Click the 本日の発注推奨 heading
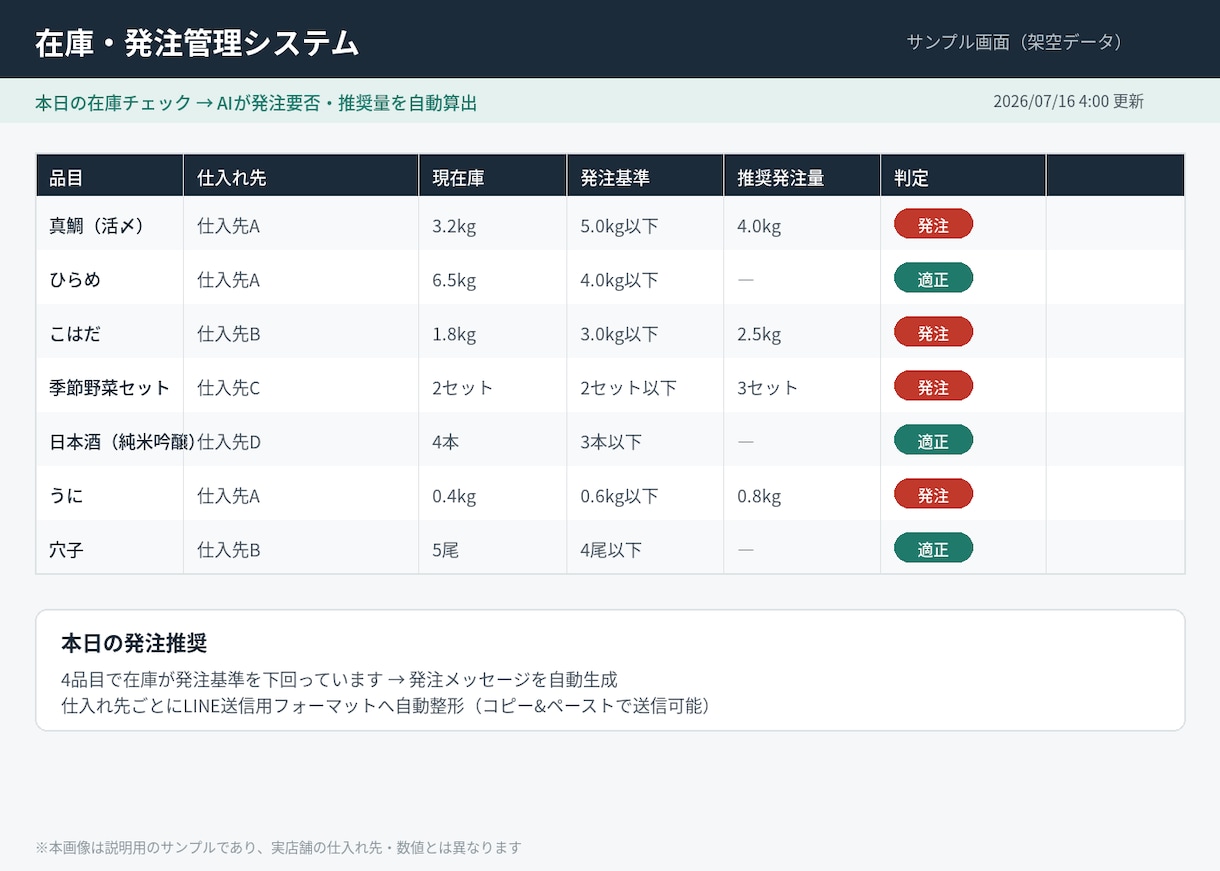Image resolution: width=1220 pixels, height=871 pixels. [134, 642]
